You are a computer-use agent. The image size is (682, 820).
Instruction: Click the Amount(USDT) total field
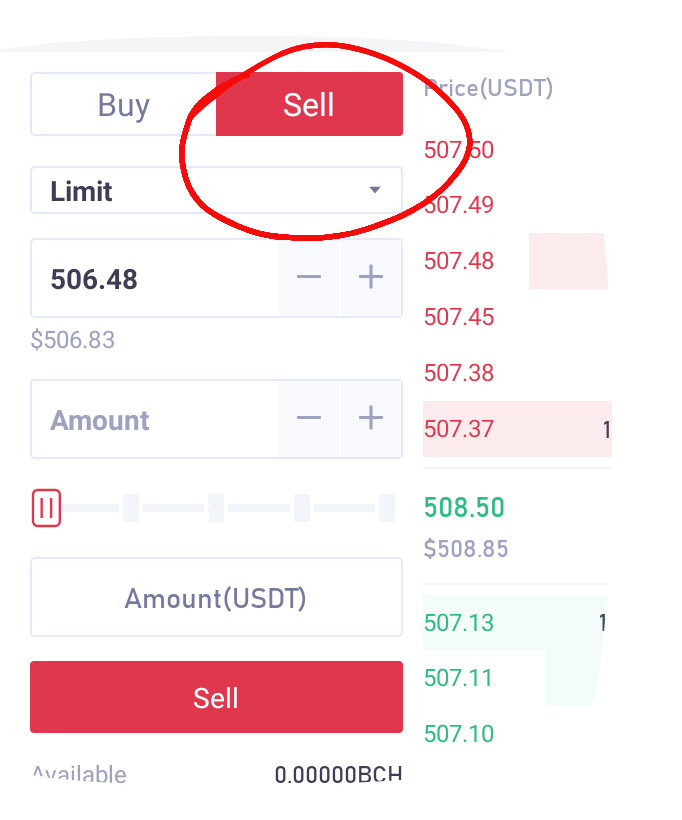click(217, 597)
